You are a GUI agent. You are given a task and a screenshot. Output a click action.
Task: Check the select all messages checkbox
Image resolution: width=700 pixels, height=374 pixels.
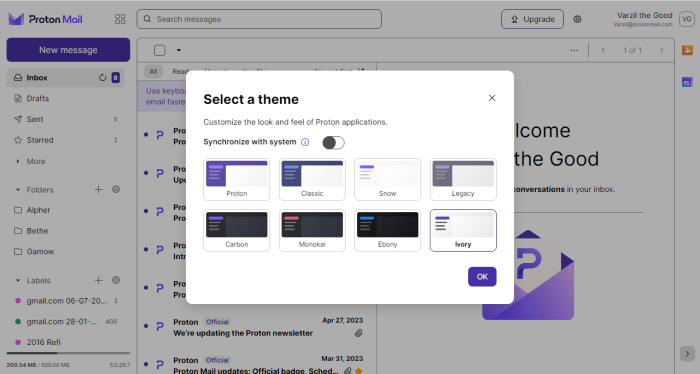(x=159, y=50)
